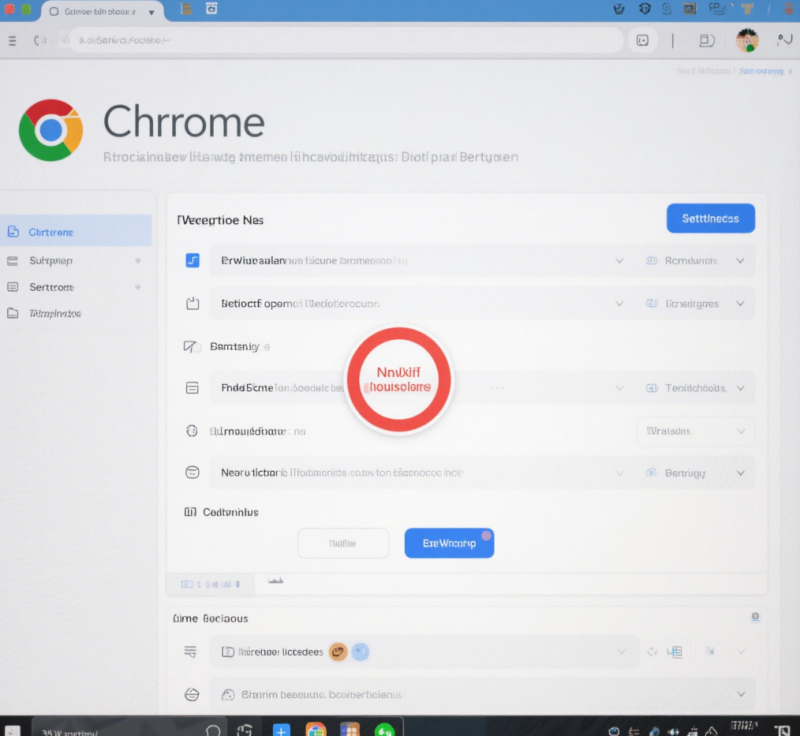Open the Romdunon dropdown
This screenshot has width=800, height=736.
click(695, 261)
